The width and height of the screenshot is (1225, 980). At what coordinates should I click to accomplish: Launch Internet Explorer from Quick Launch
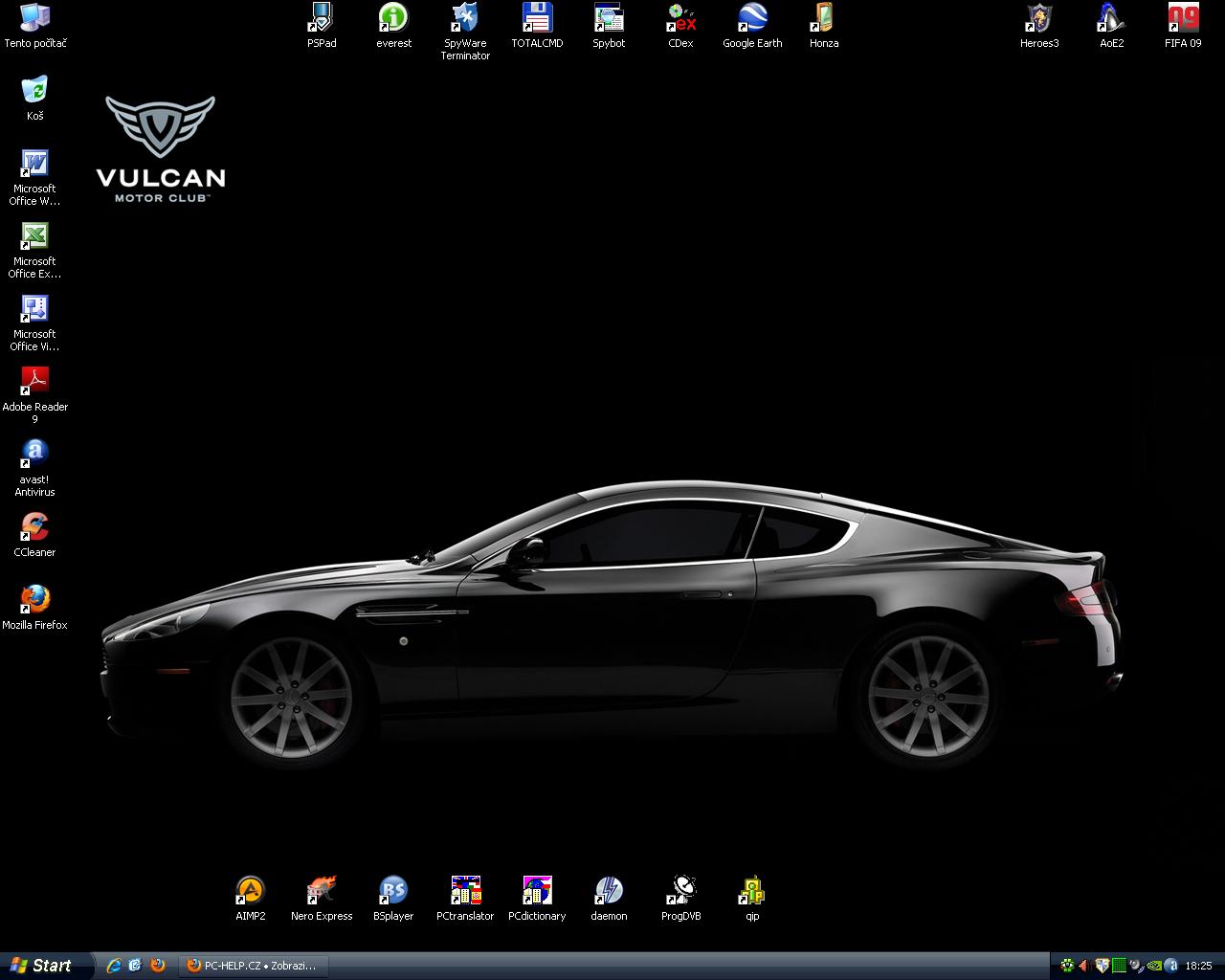pyautogui.click(x=114, y=966)
